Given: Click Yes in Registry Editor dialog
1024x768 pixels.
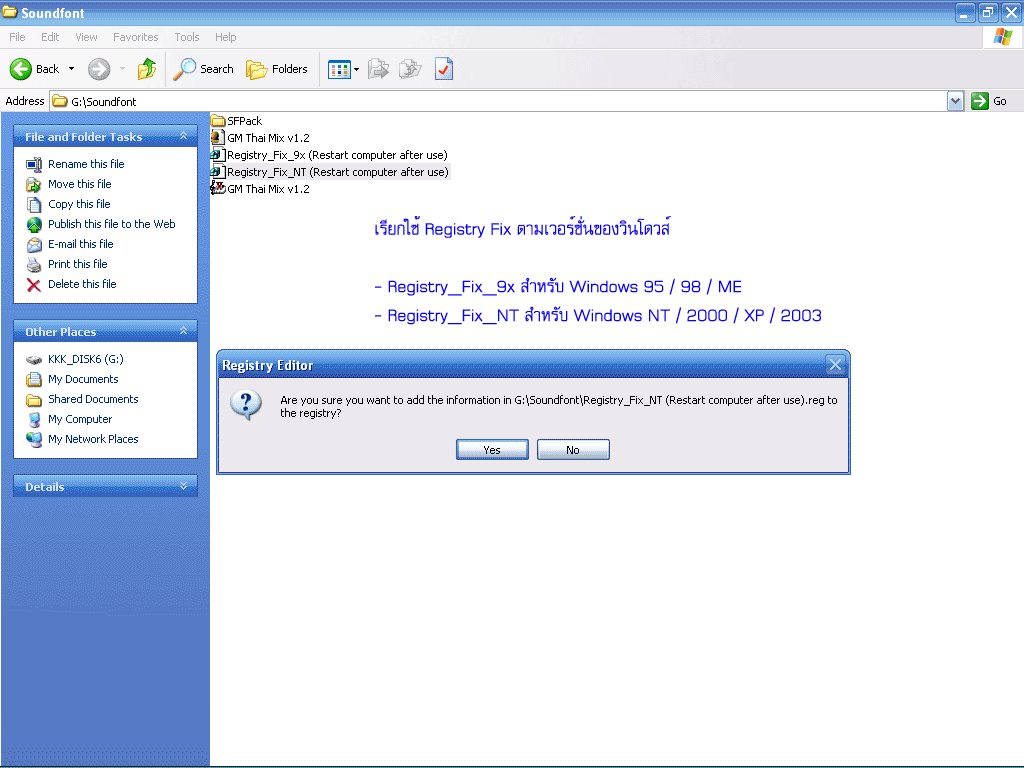Looking at the screenshot, I should [492, 450].
